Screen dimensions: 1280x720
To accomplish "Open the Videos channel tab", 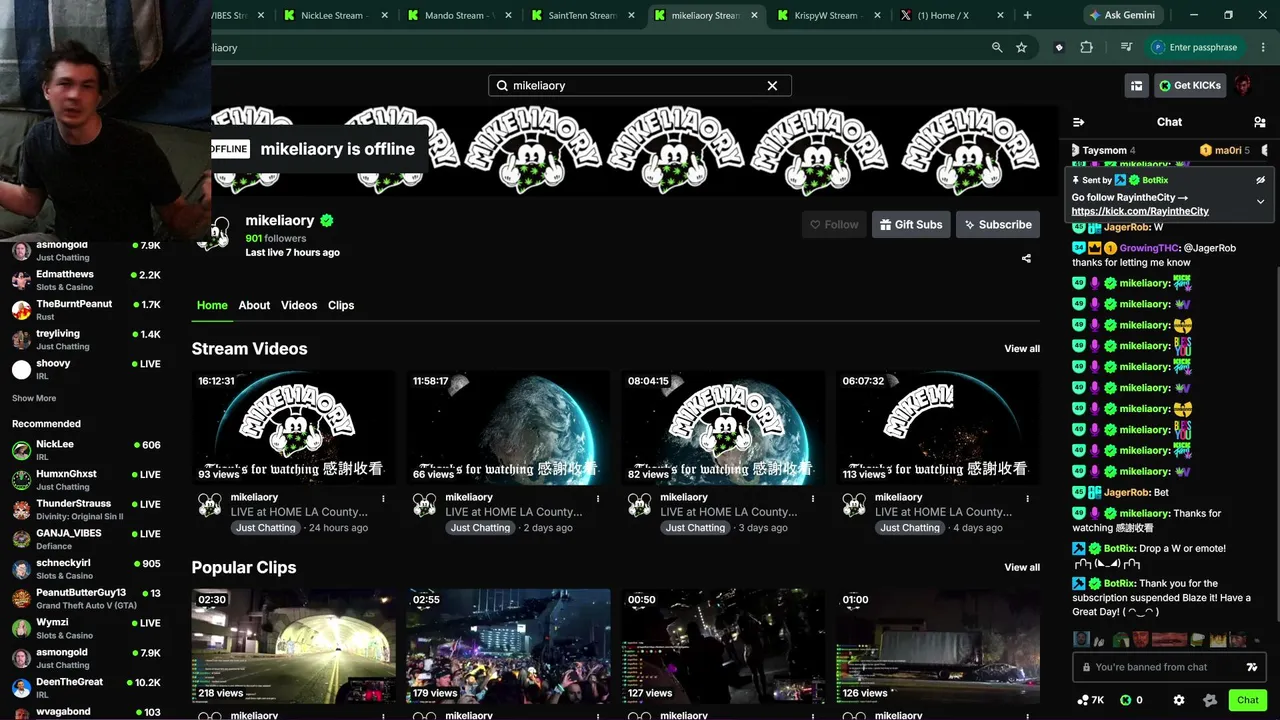I will click(299, 305).
